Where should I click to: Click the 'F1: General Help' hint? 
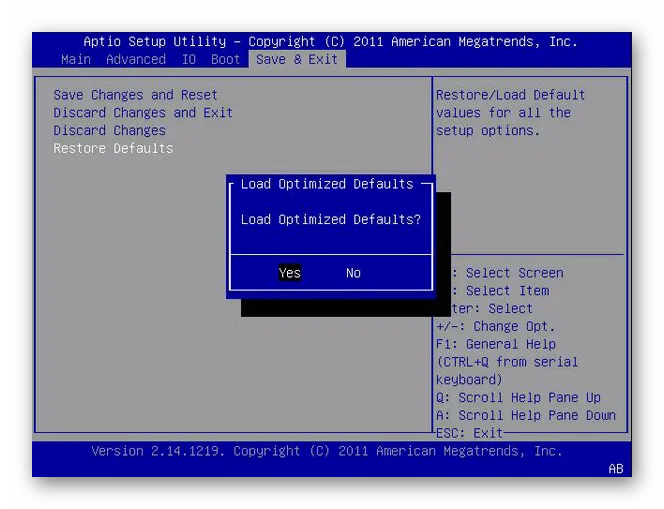coord(496,344)
